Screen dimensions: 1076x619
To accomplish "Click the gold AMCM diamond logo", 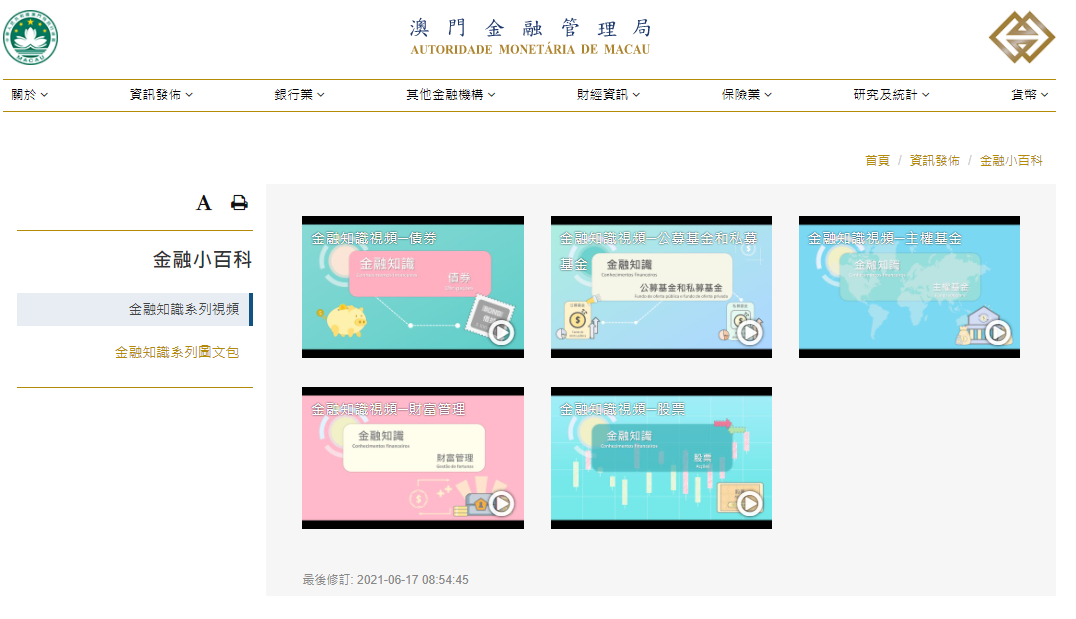I will 1022,38.
